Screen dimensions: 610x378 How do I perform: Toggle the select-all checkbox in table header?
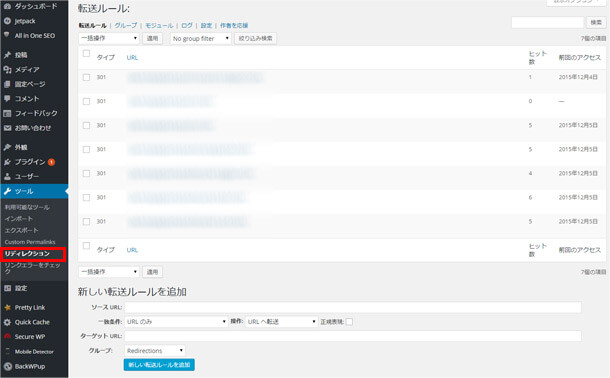(x=86, y=53)
